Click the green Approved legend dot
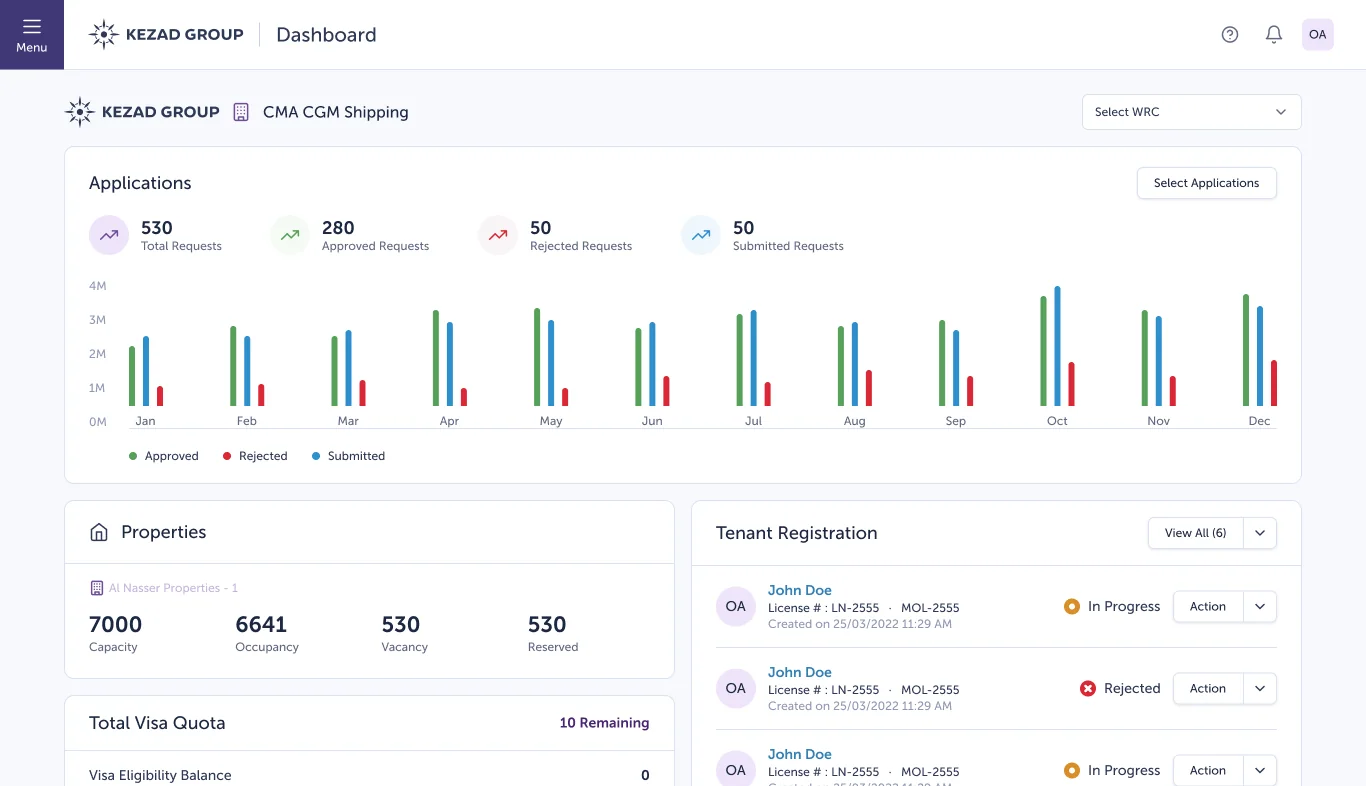 coord(133,456)
